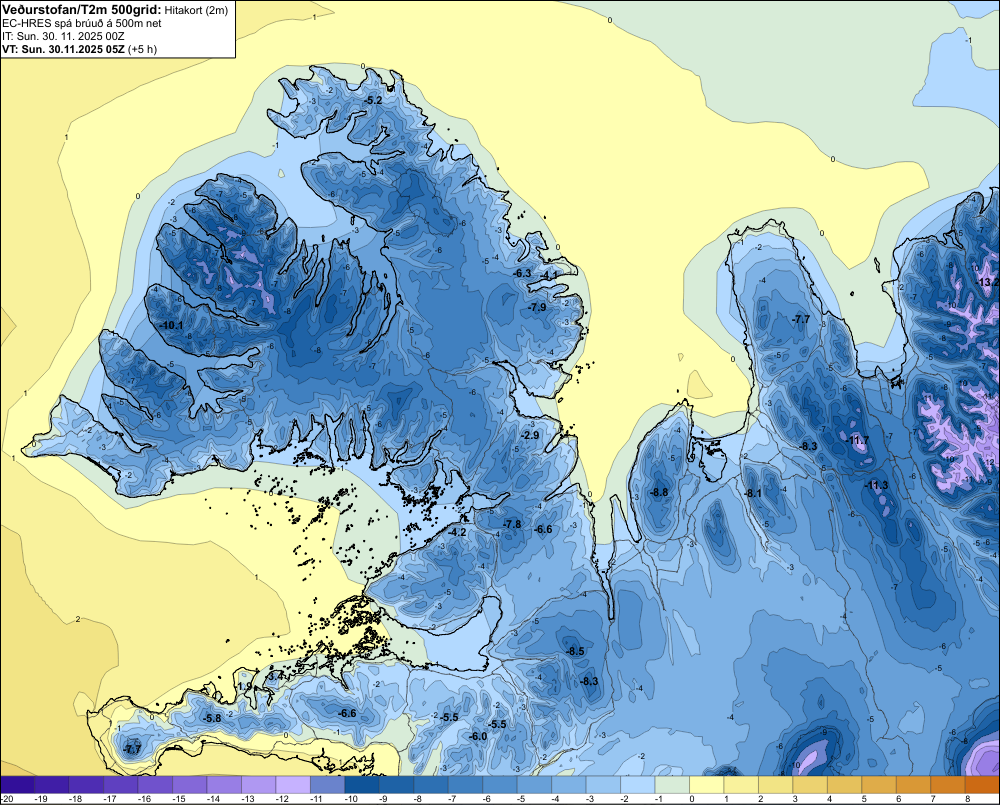Click the "-5" legend scale number
This screenshot has height=805, width=1000.
520,799
